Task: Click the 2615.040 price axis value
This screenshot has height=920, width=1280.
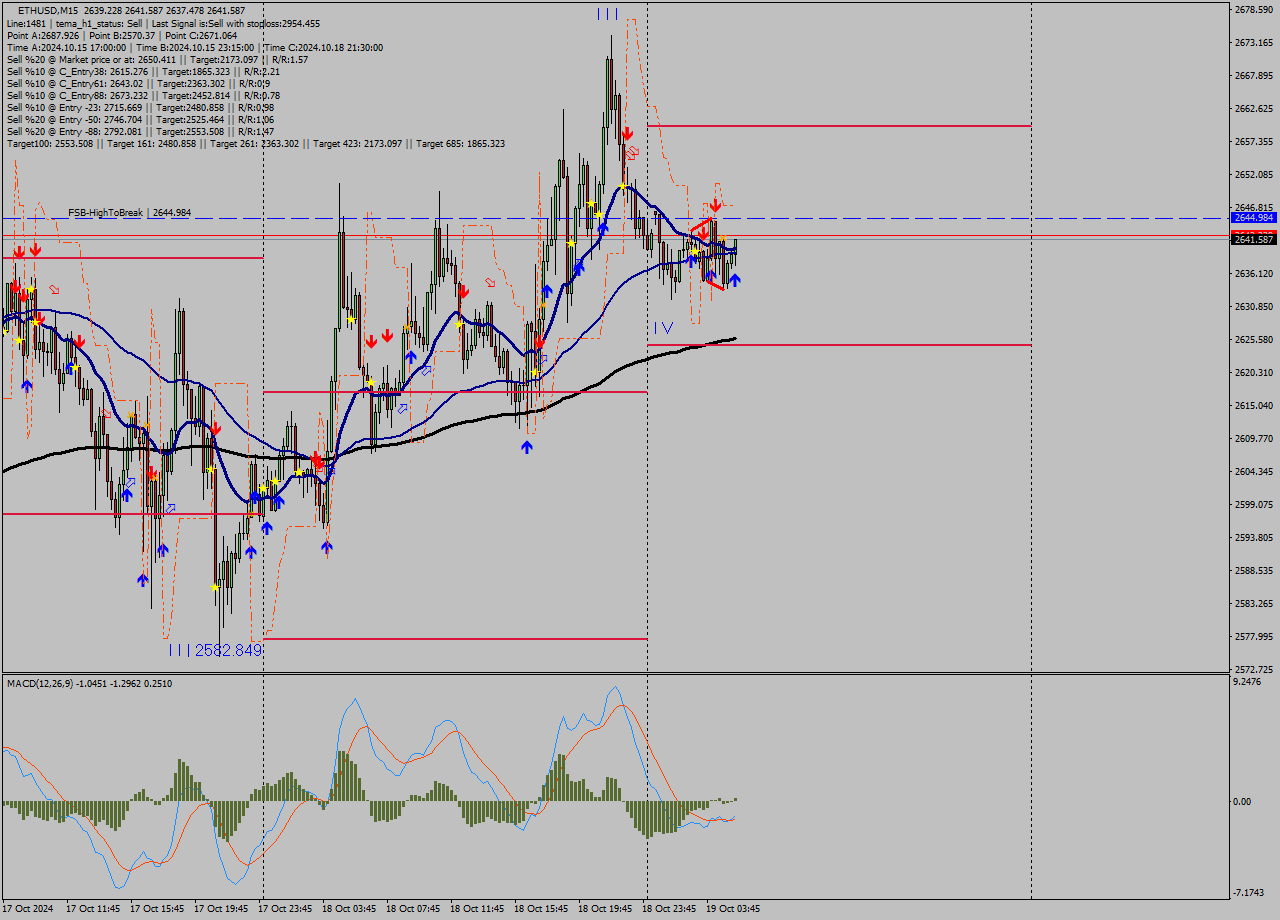Action: click(x=1254, y=406)
